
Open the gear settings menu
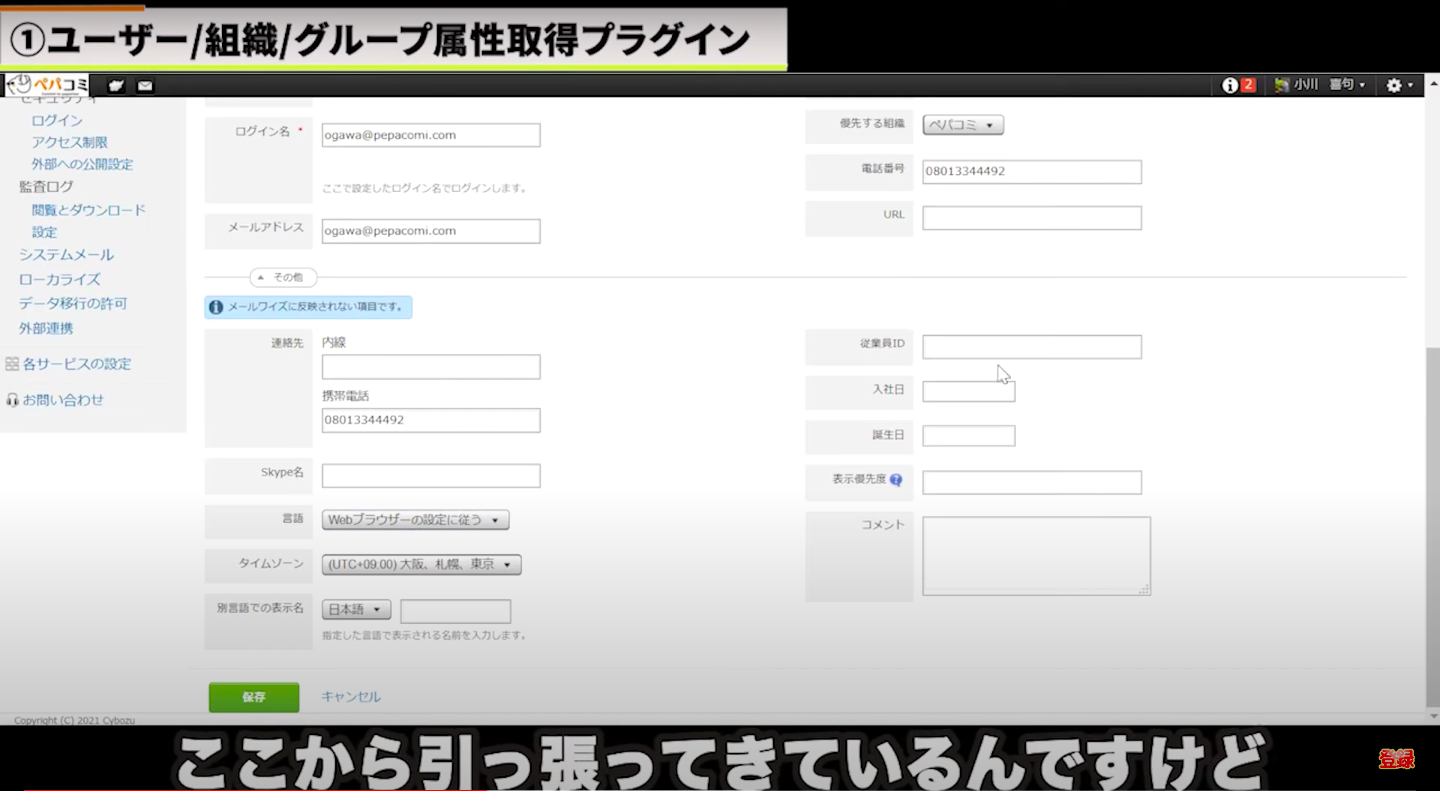tap(1399, 86)
